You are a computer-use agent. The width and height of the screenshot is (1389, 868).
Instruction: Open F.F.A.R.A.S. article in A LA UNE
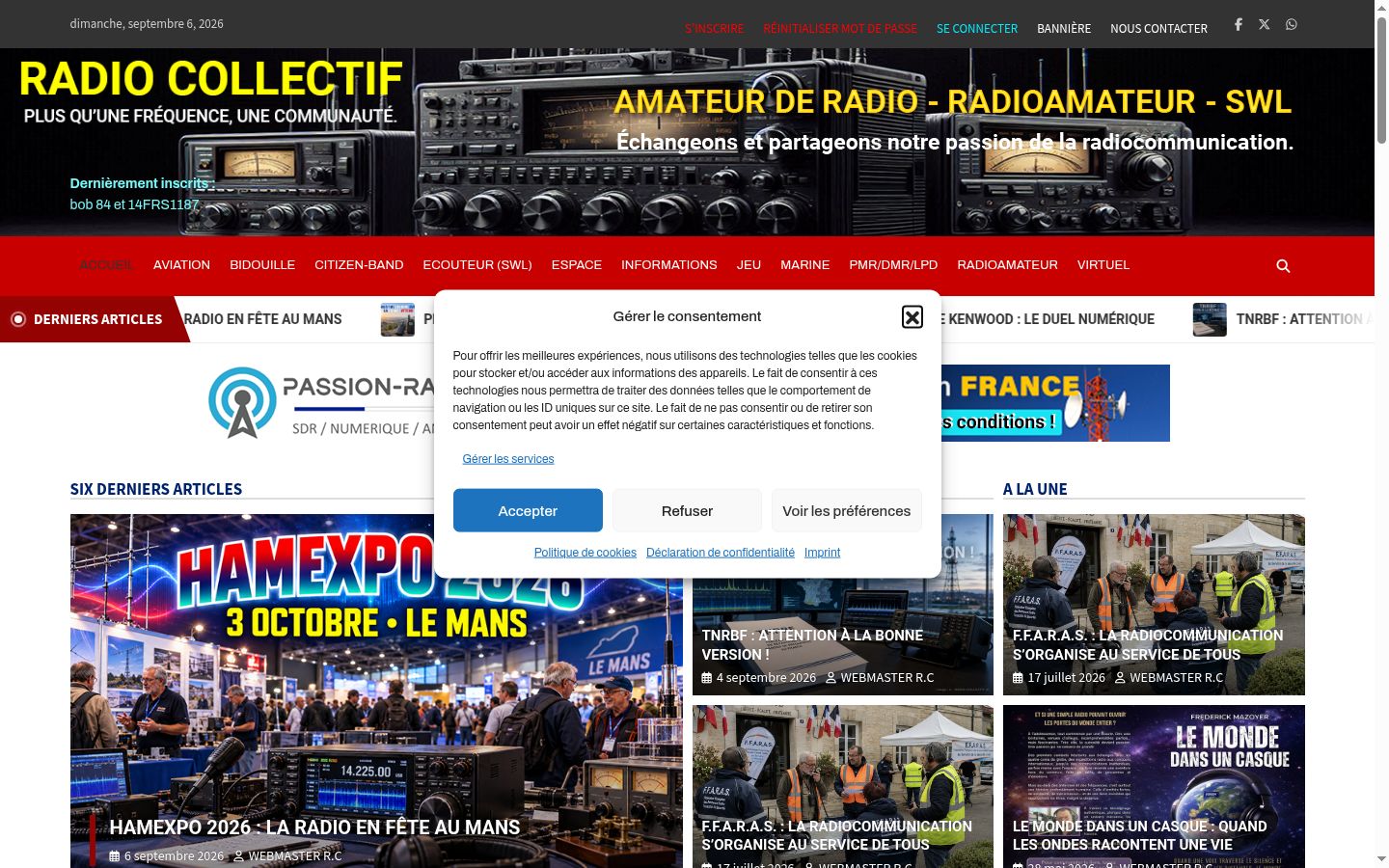pos(1148,644)
